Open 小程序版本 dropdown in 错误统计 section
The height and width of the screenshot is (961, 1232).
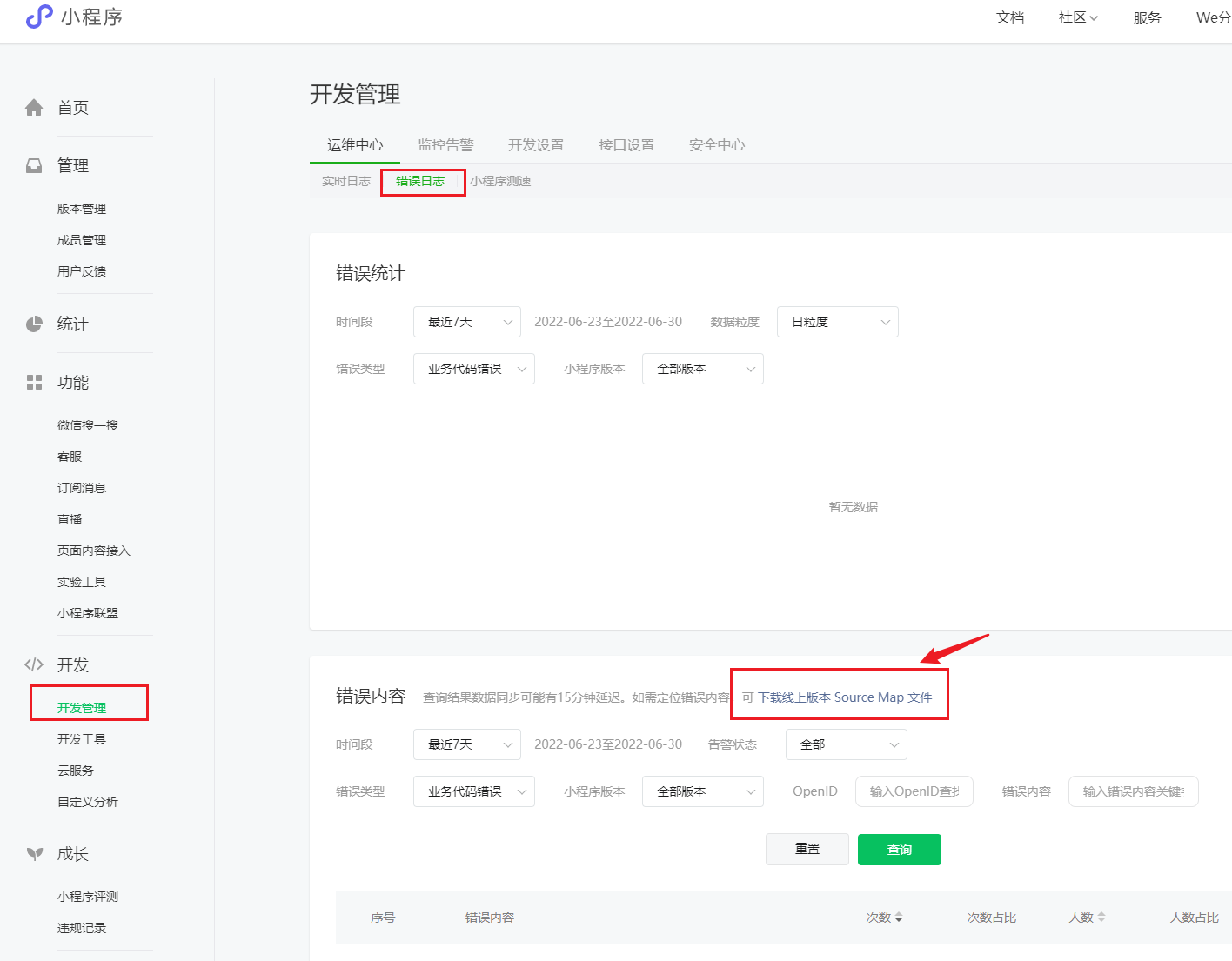coord(703,369)
